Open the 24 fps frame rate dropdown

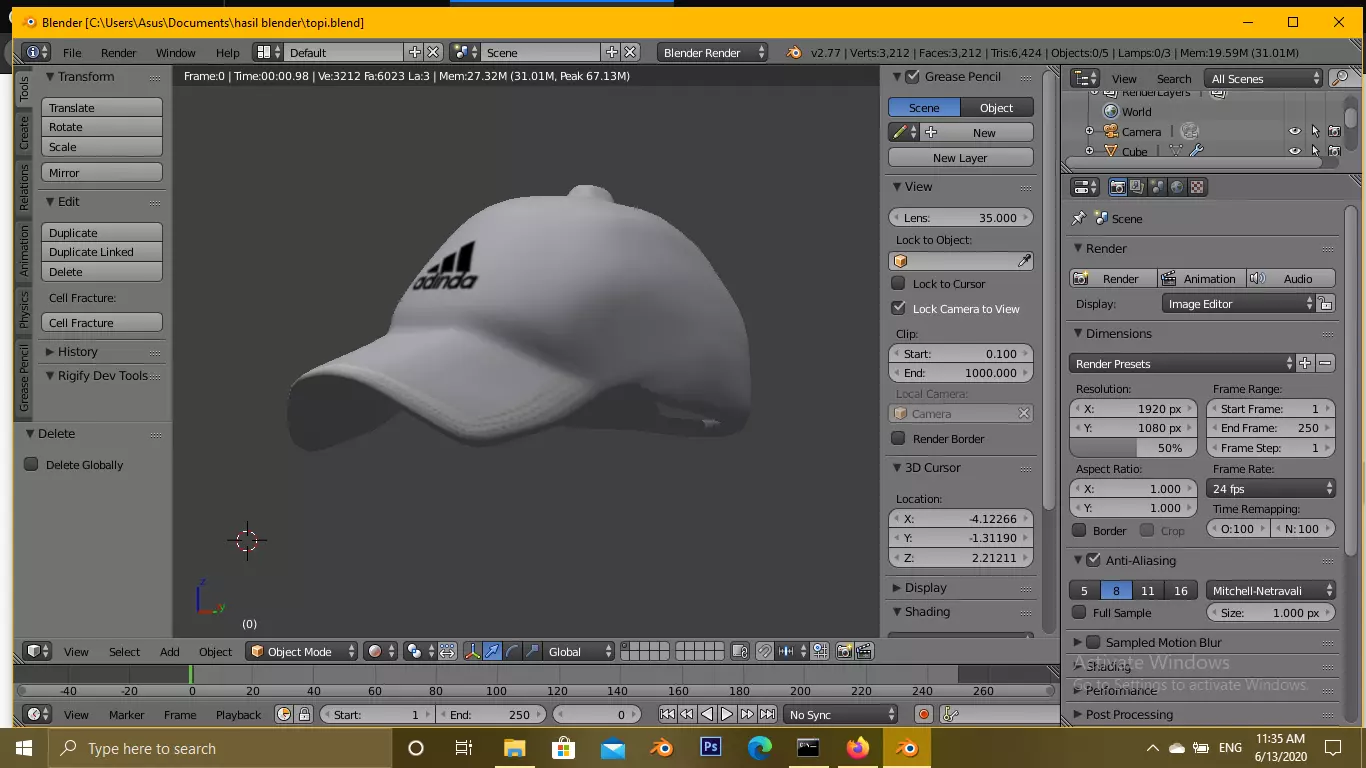point(1271,488)
